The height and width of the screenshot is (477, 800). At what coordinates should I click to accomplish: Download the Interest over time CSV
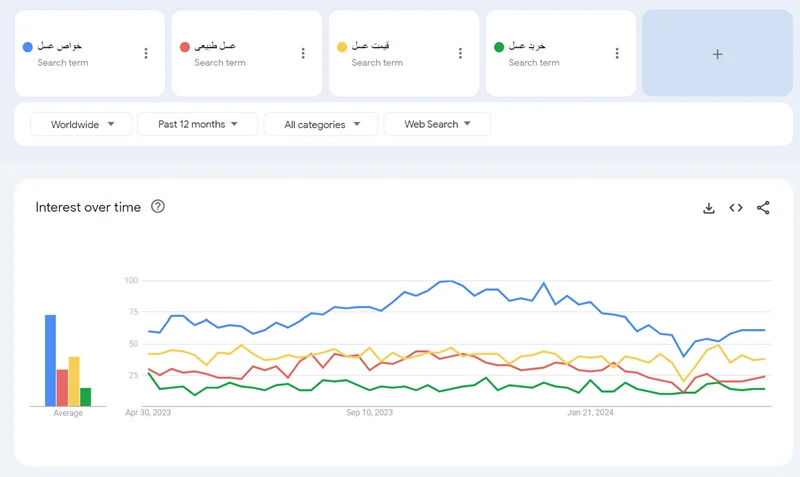(709, 208)
